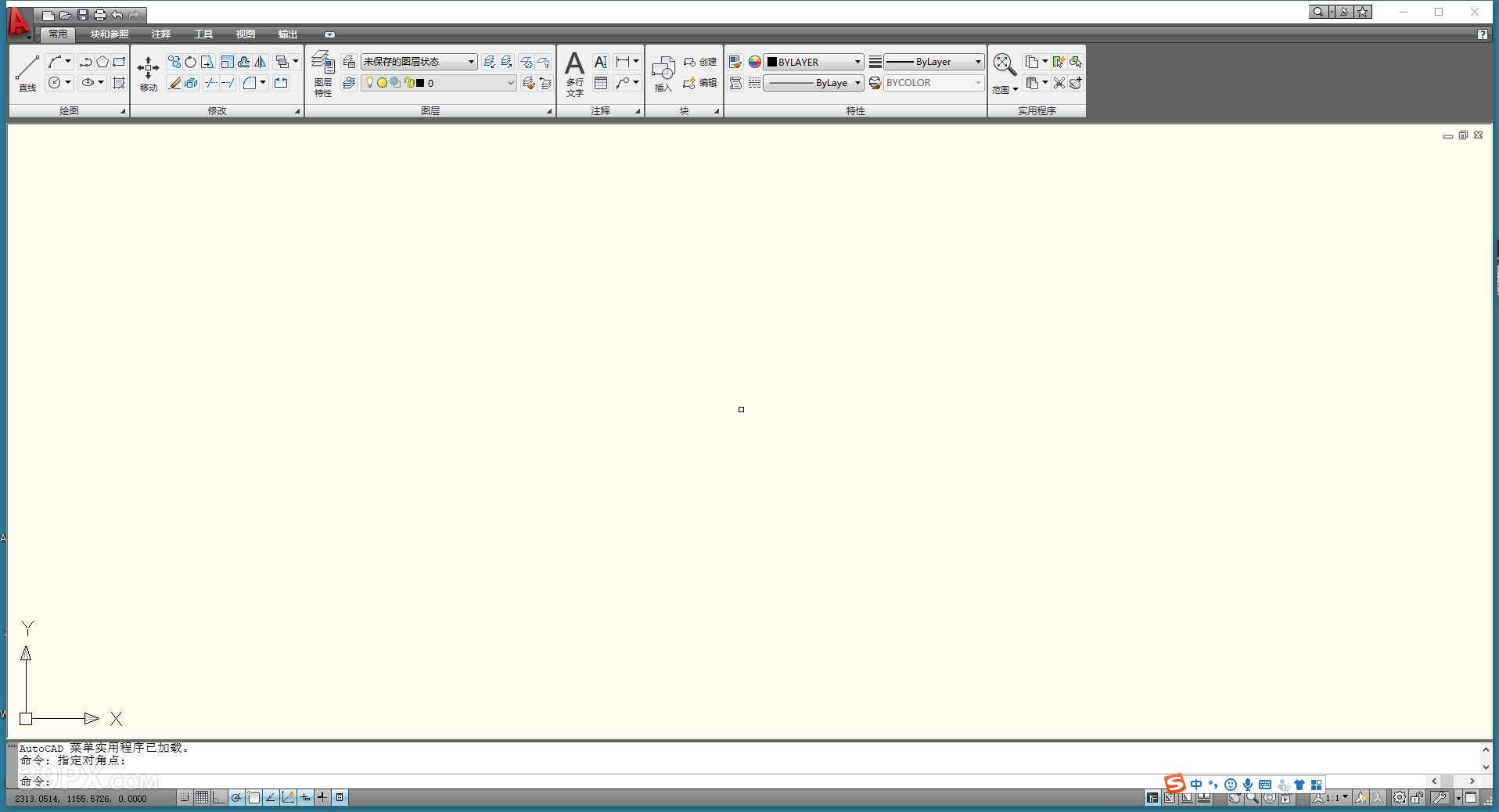Click the 编辑 block button
The height and width of the screenshot is (812, 1499).
tap(700, 83)
